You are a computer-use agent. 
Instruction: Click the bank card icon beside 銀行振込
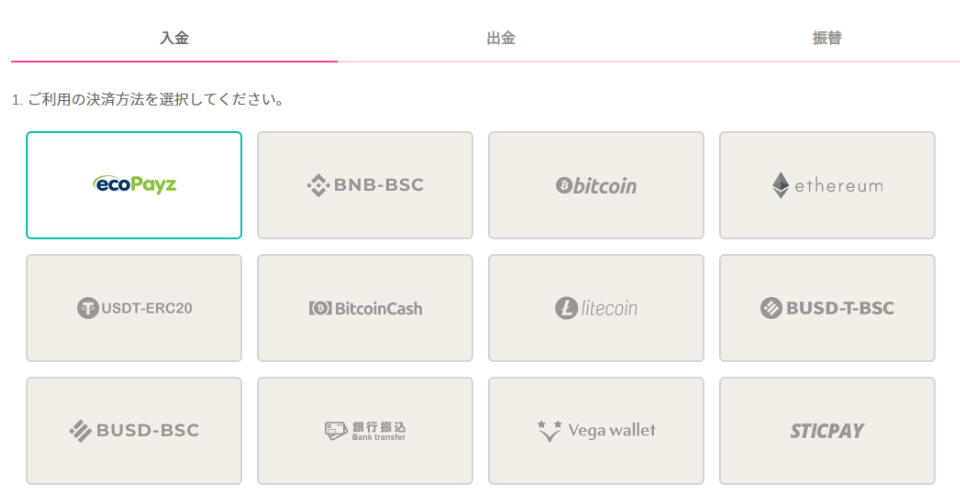pos(336,431)
